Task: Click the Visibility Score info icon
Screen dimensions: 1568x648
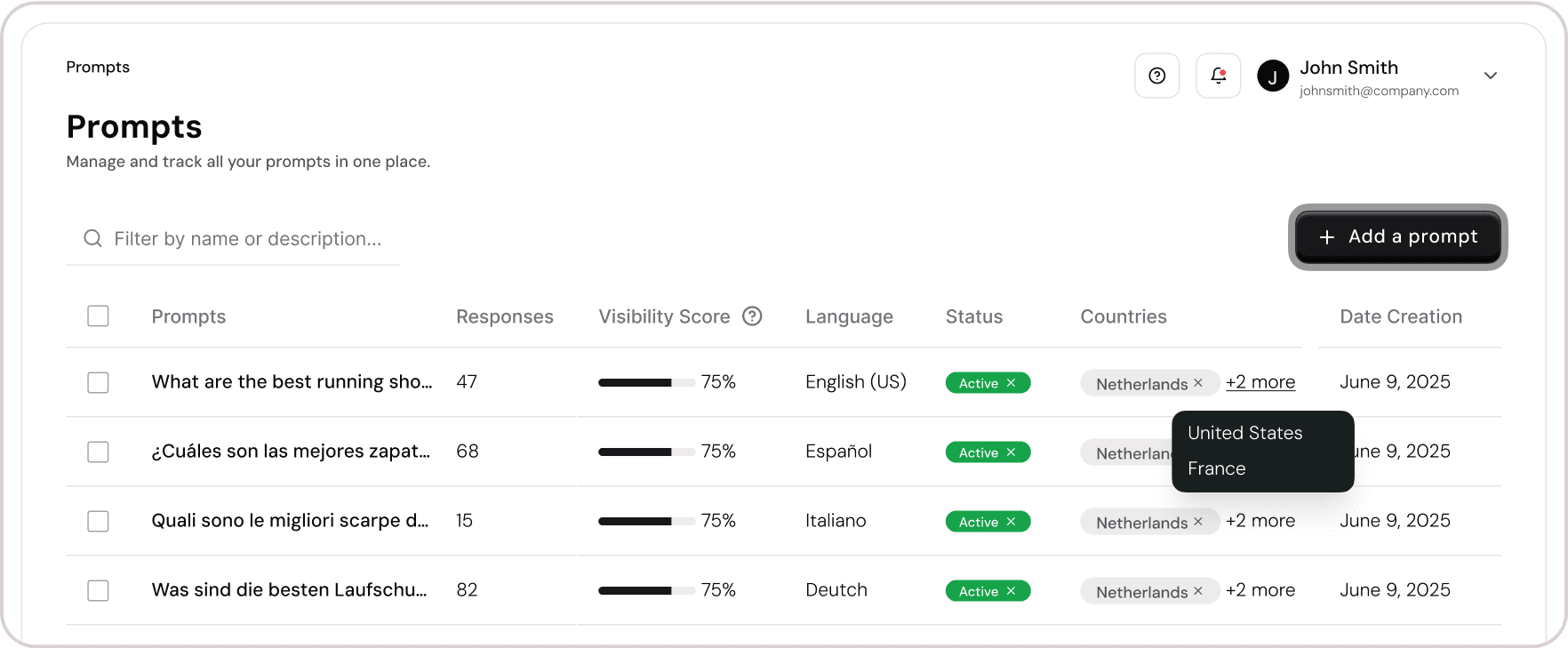Action: coord(752,316)
